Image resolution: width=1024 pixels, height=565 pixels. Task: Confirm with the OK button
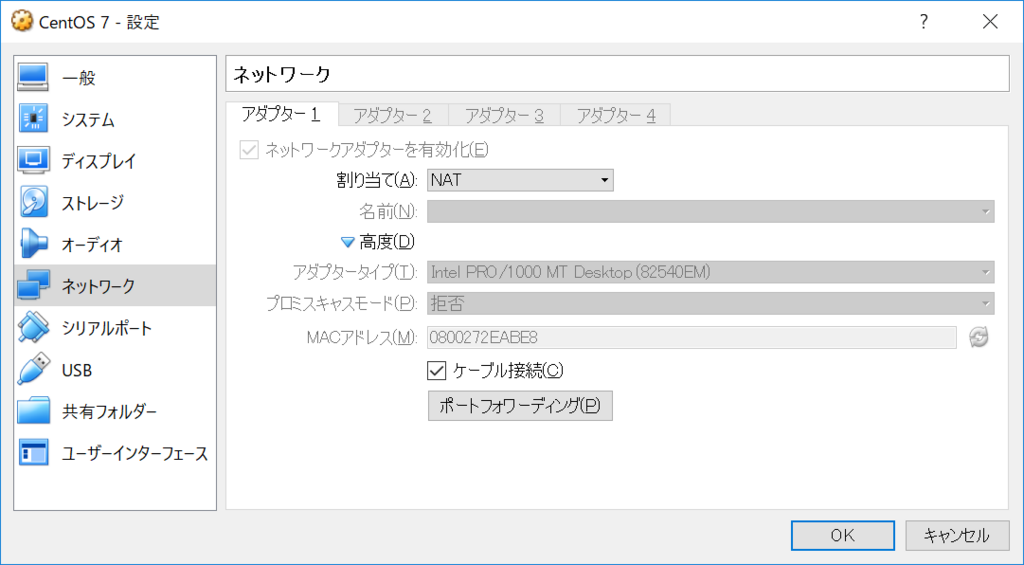842,535
